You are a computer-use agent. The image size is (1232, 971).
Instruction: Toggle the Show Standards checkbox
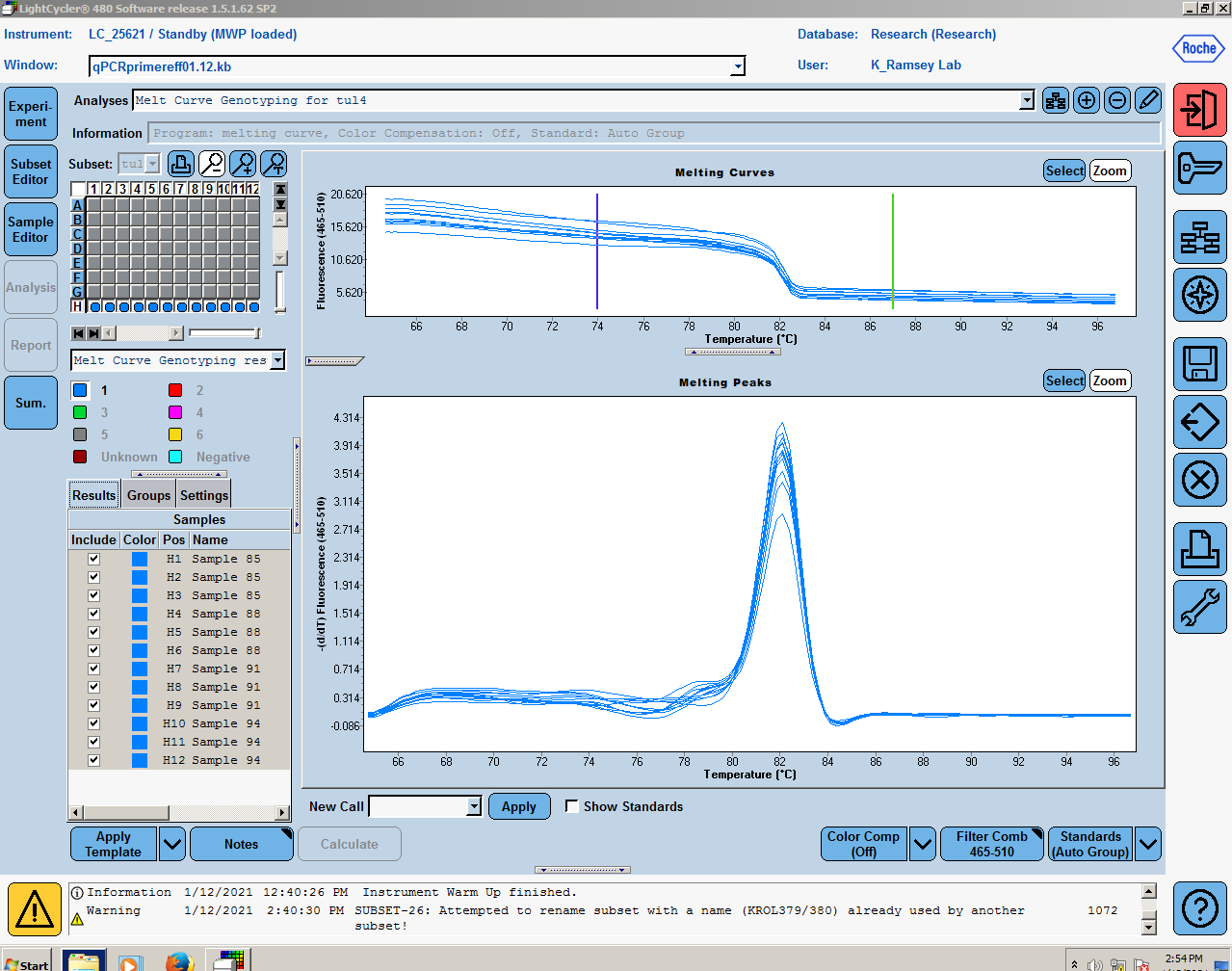click(x=572, y=806)
